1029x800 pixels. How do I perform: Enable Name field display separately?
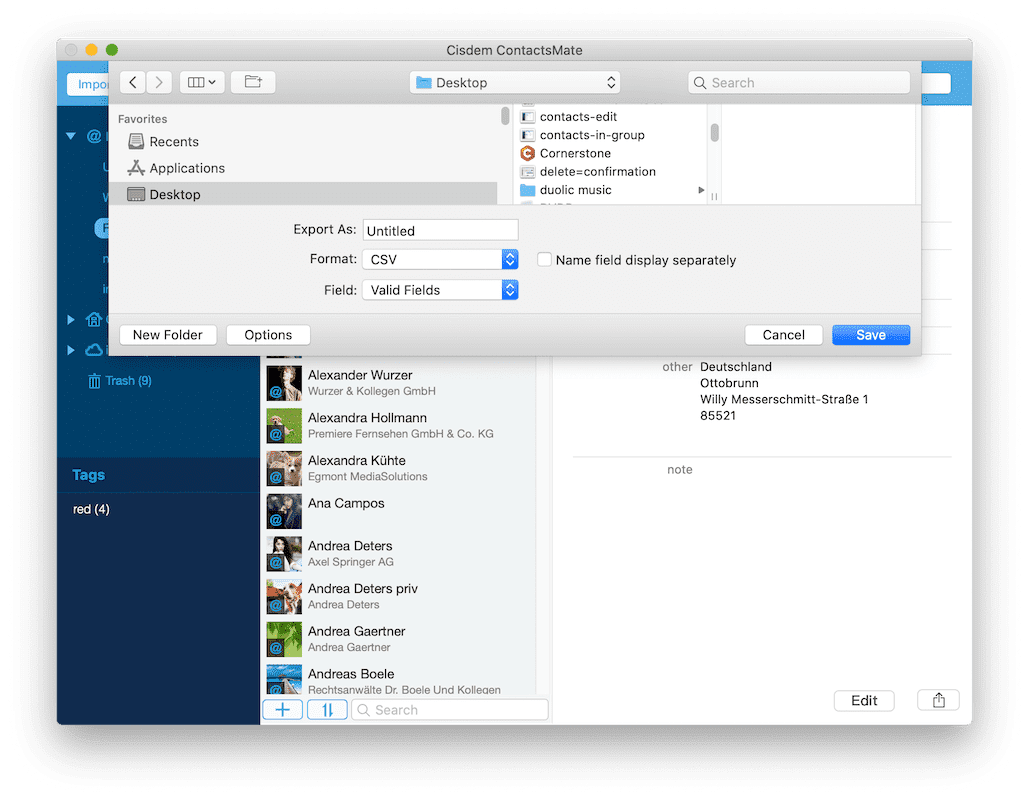pyautogui.click(x=544, y=260)
